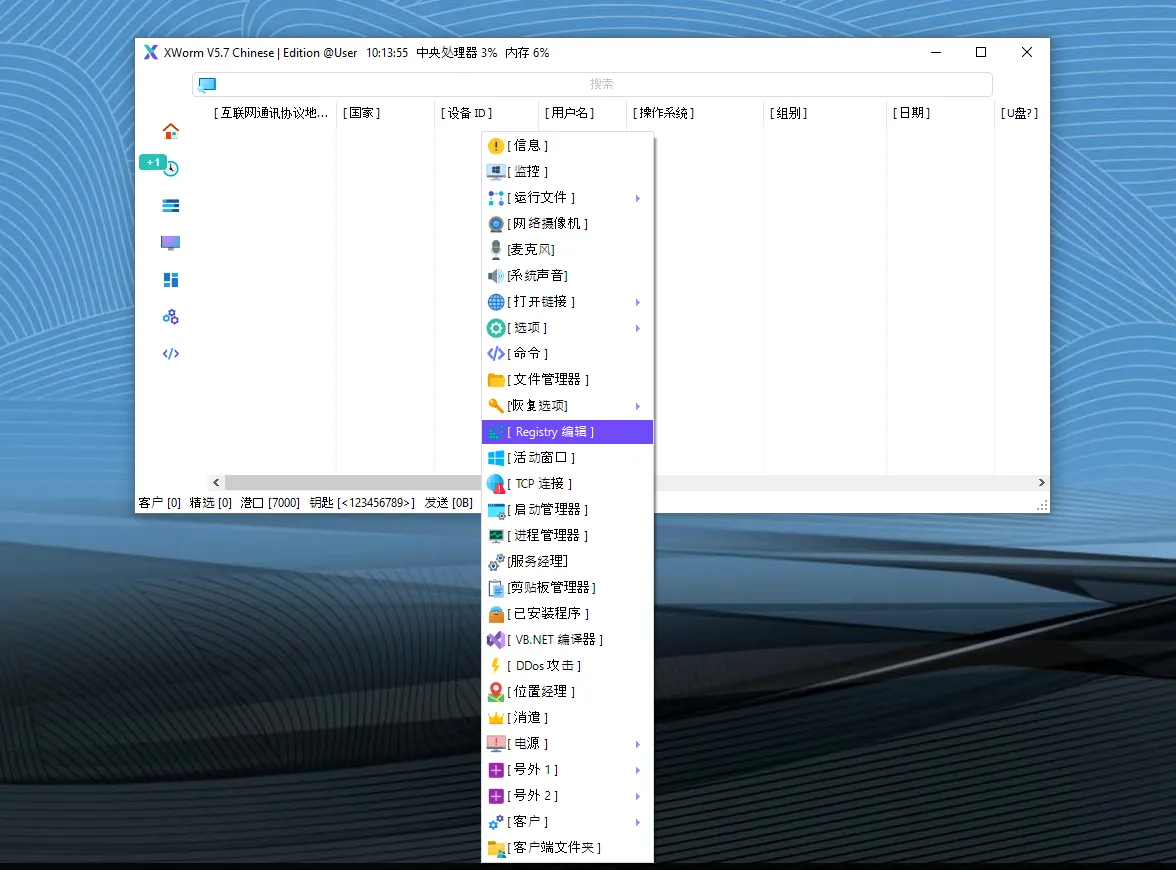Select [DDos 攻击] from the context menu

(540, 665)
